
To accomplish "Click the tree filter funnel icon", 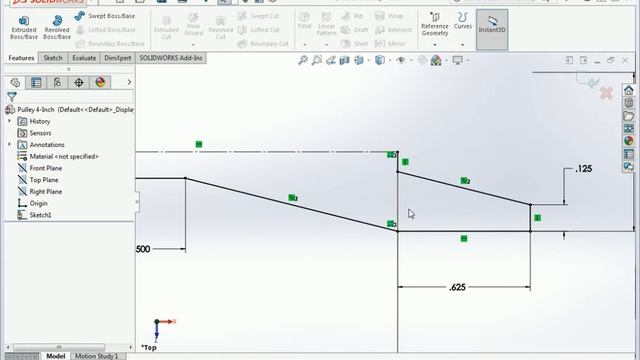I will point(12,97).
